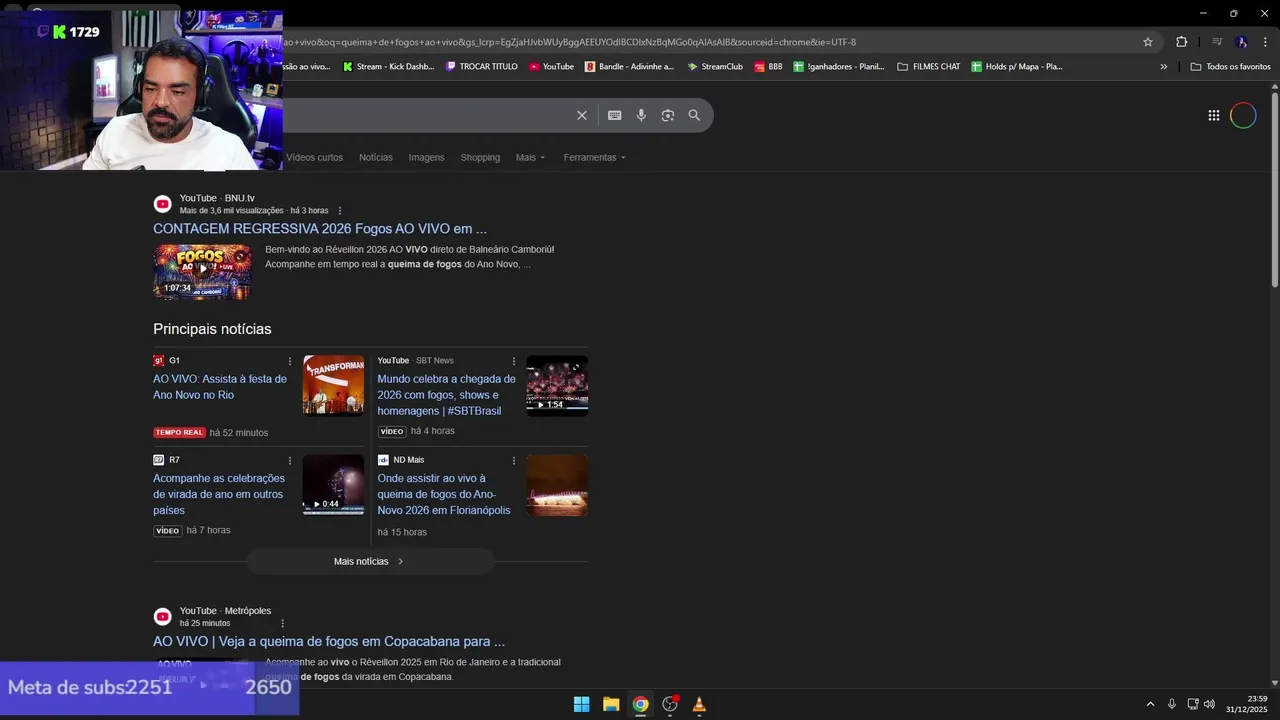Viewport: 1280px width, 720px height.
Task: Open options for the BNU.tv result
Action: click(x=340, y=211)
